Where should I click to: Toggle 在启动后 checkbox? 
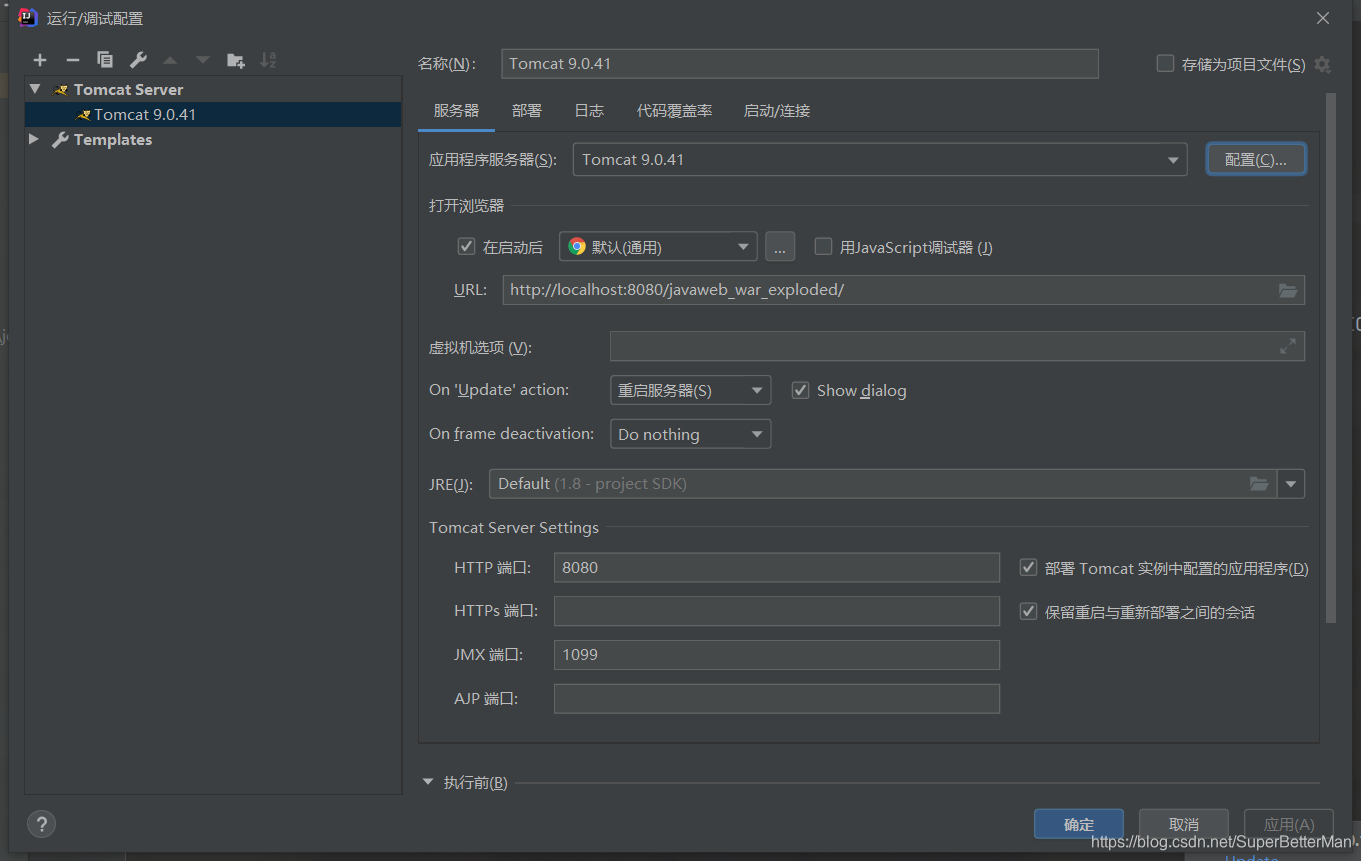click(x=466, y=246)
